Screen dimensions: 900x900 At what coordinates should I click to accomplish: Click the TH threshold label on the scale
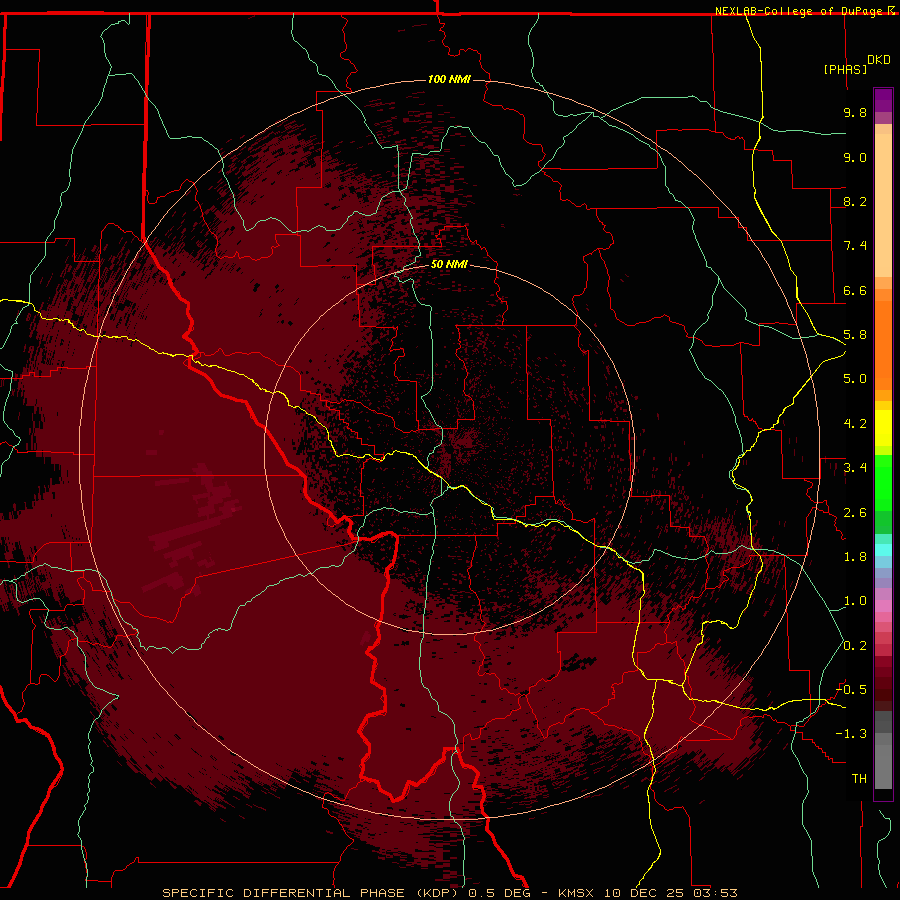[859, 779]
